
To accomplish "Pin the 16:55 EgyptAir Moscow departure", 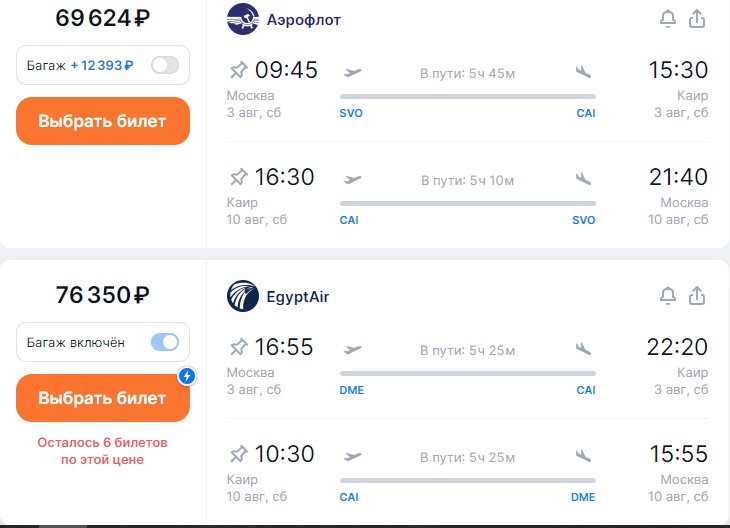I will point(238,347).
